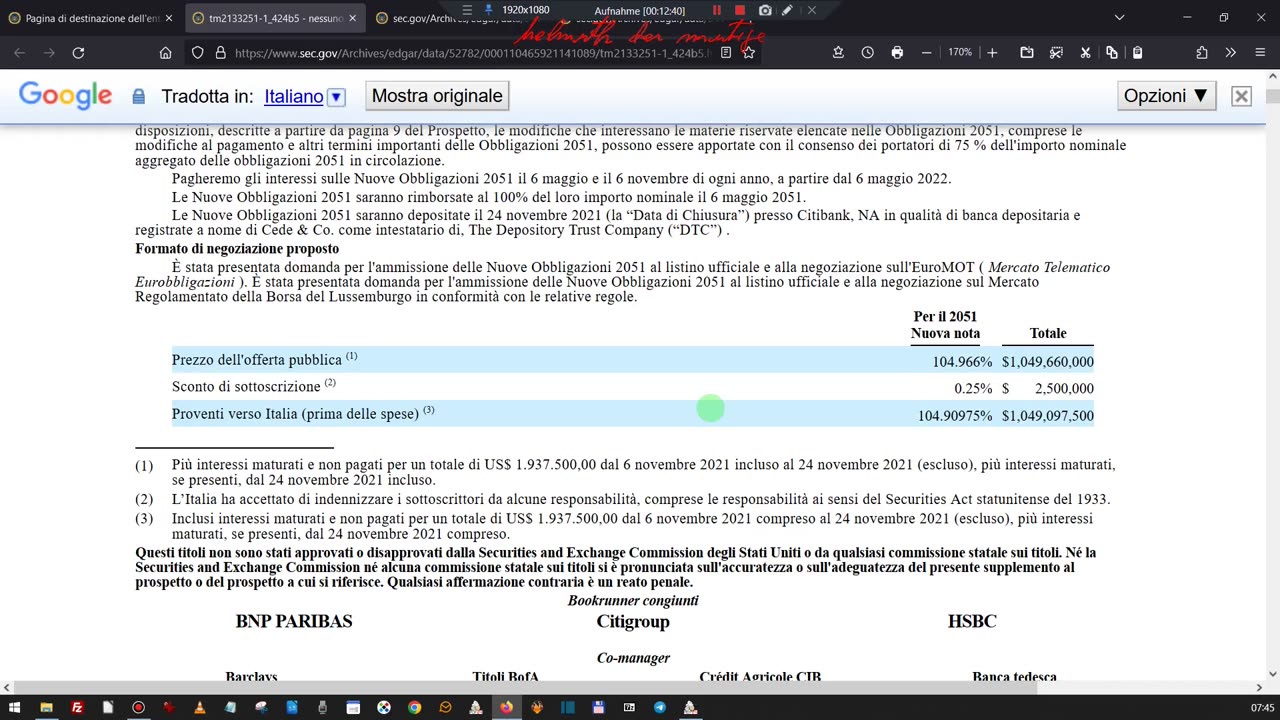This screenshot has height=720, width=1280.
Task: Click the 'HSBC' bookrunner name
Action: (972, 621)
